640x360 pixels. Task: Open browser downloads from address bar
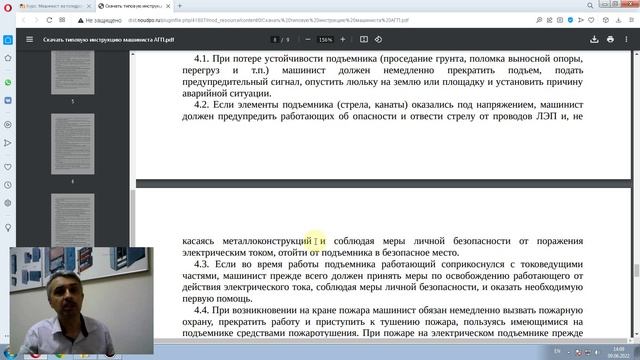pos(619,20)
